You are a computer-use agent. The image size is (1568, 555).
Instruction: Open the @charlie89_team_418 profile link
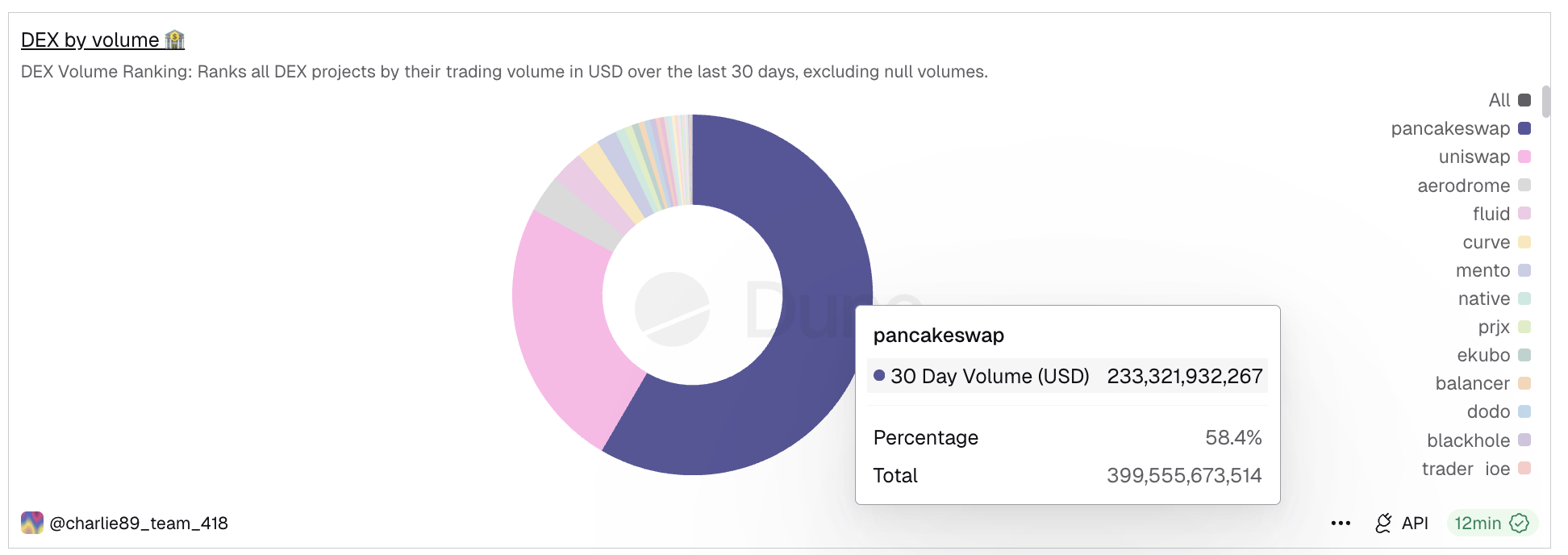point(139,524)
